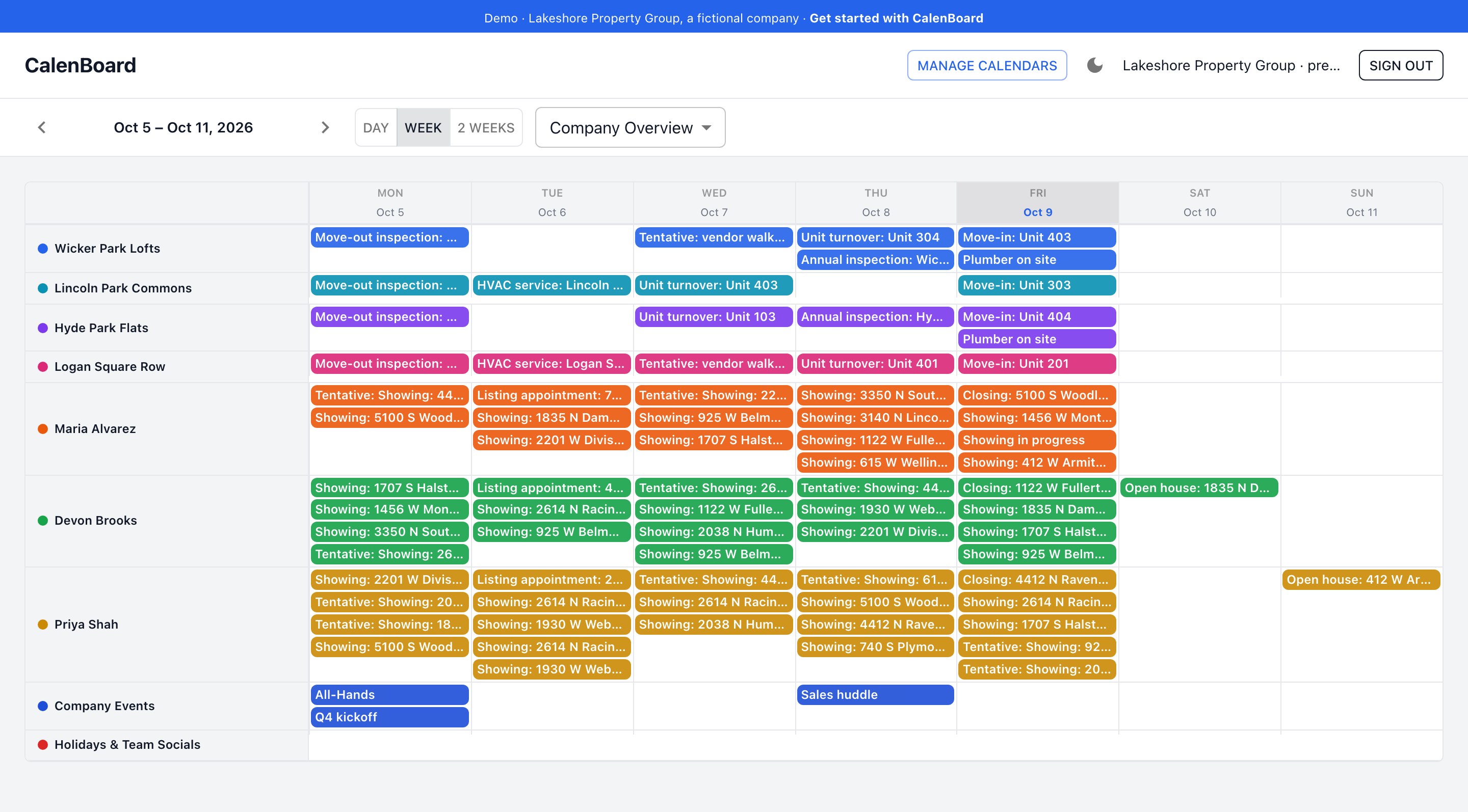Open MANAGE CALENDARS
This screenshot has height=812, width=1468.
click(987, 66)
